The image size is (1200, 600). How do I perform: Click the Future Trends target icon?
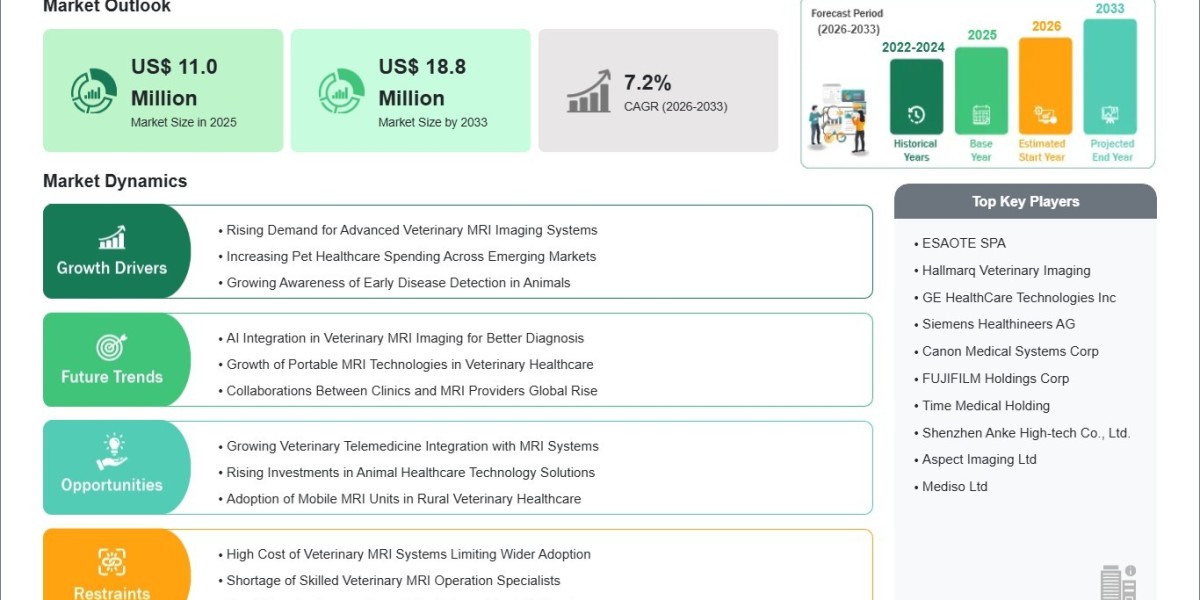pos(112,347)
